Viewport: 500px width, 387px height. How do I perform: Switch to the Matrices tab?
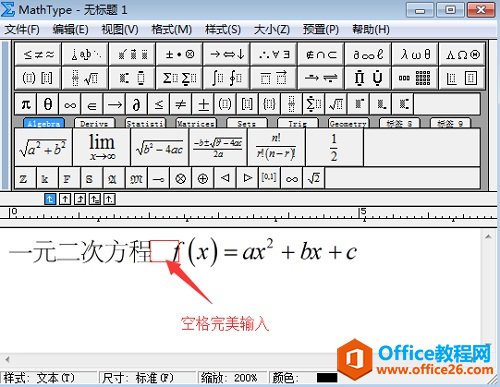tap(196, 123)
